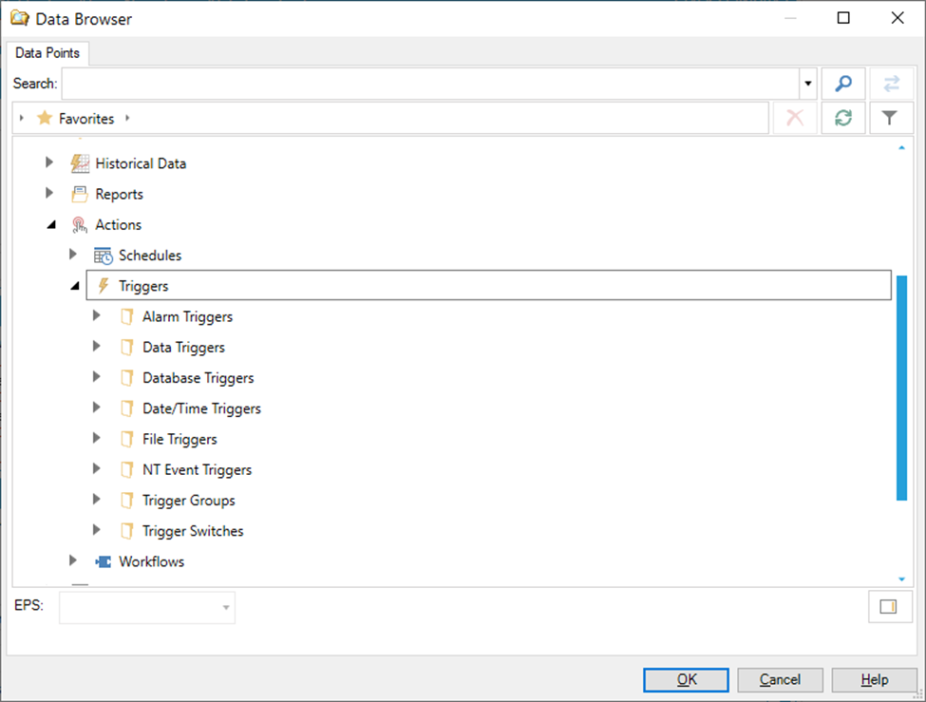Click the green refresh icon

(843, 118)
